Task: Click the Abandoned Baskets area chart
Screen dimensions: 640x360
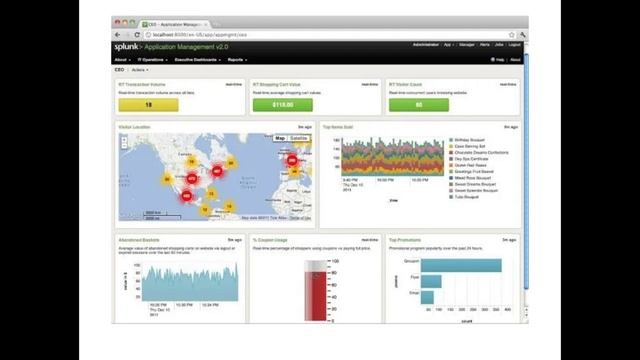Action: pos(190,283)
